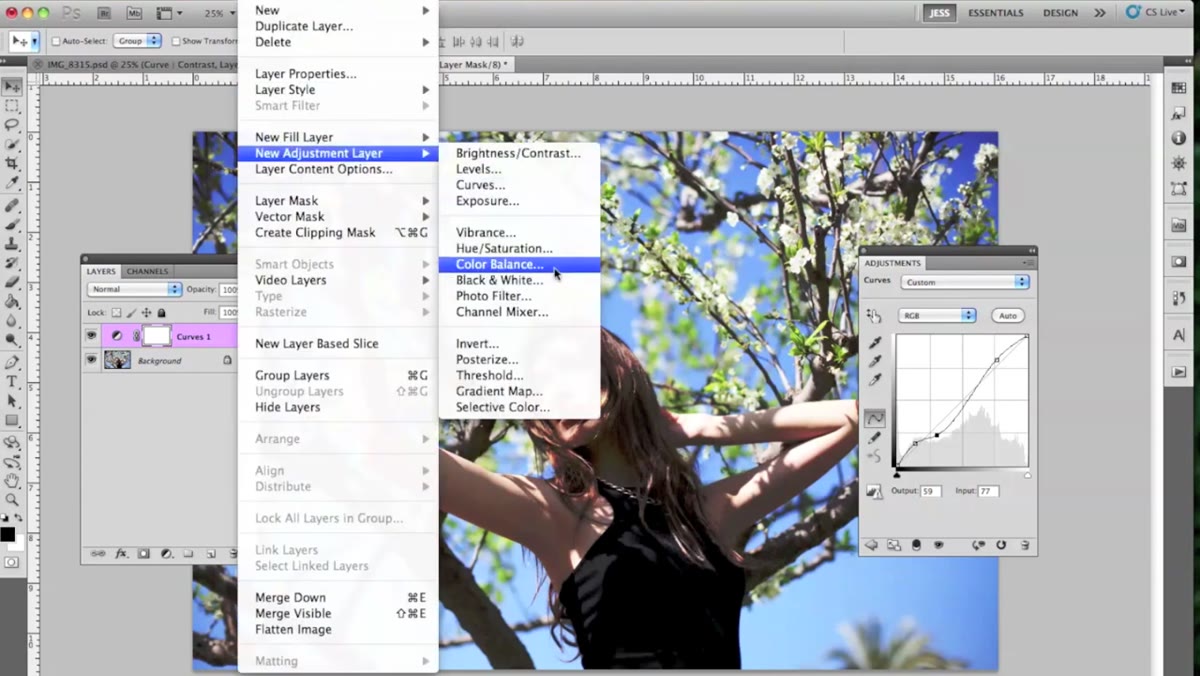Screen dimensions: 1200x676
Task: Select the Lasso tool
Action: point(12,125)
